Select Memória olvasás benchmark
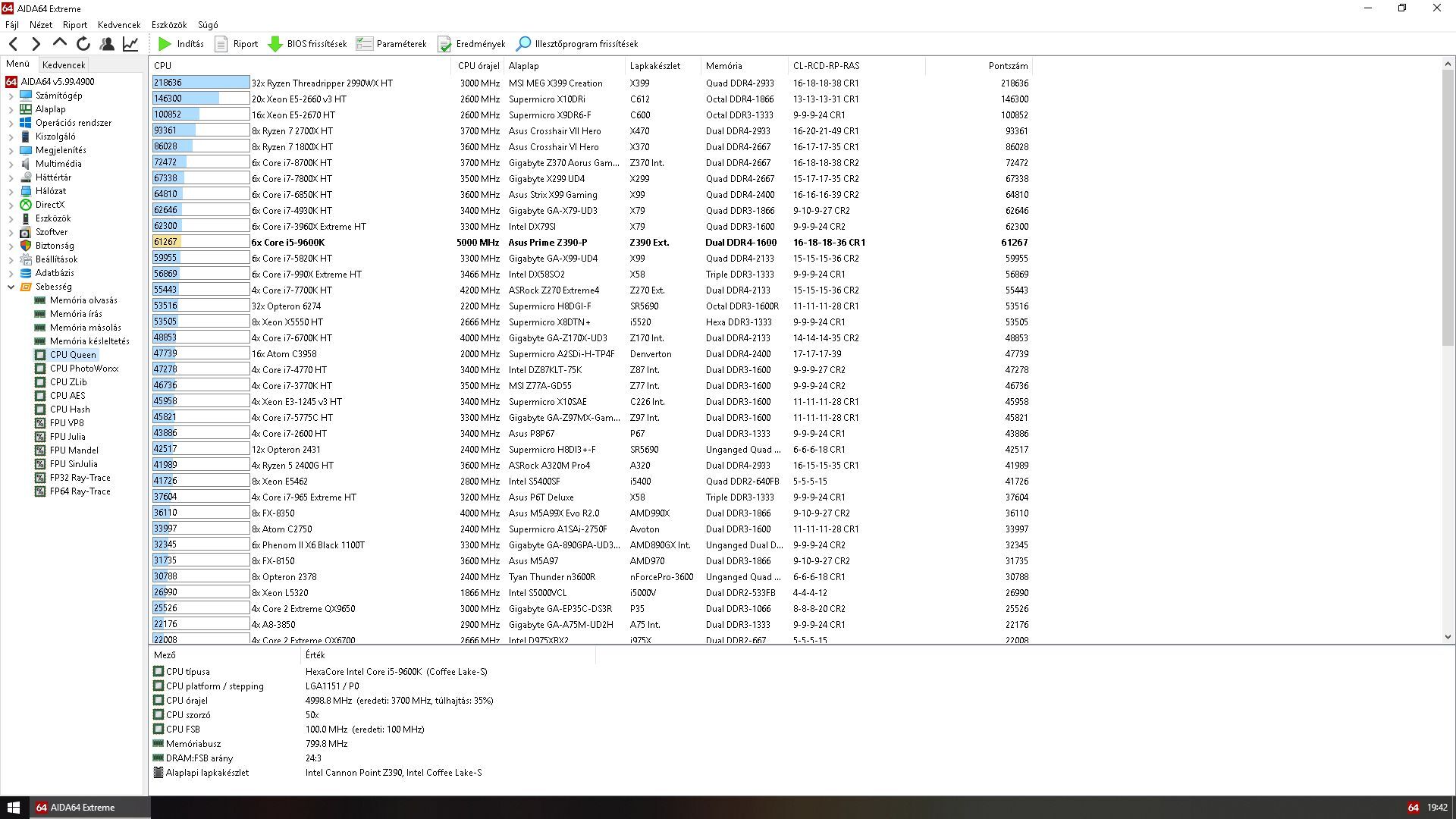 click(x=83, y=300)
